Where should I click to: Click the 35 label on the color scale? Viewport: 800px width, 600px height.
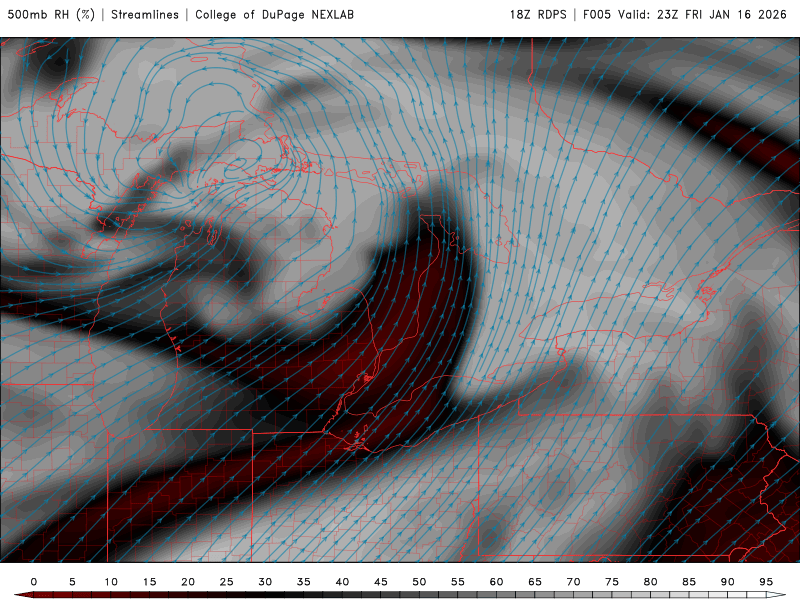coord(304,582)
